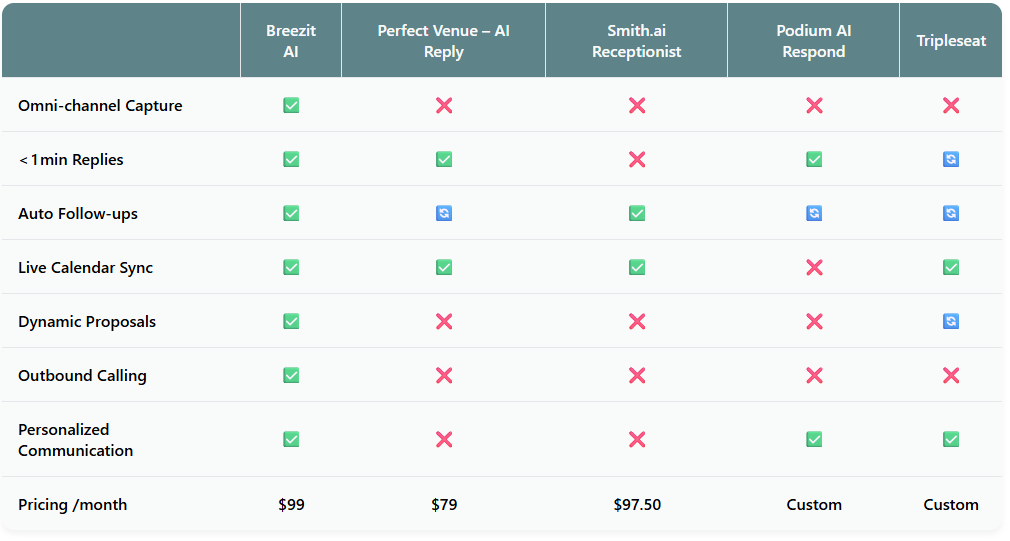Click Smith.ai <1min Replies red cross

coord(637,159)
